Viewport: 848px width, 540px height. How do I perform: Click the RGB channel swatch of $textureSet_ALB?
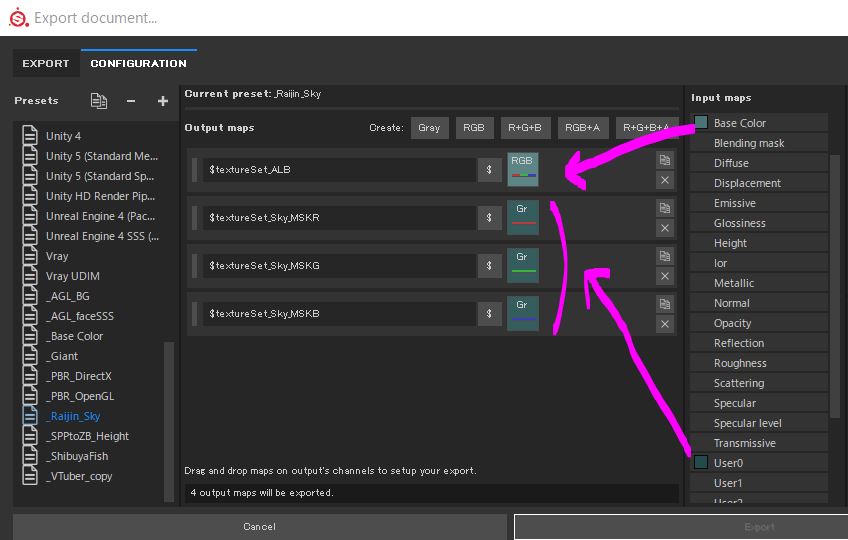point(522,169)
